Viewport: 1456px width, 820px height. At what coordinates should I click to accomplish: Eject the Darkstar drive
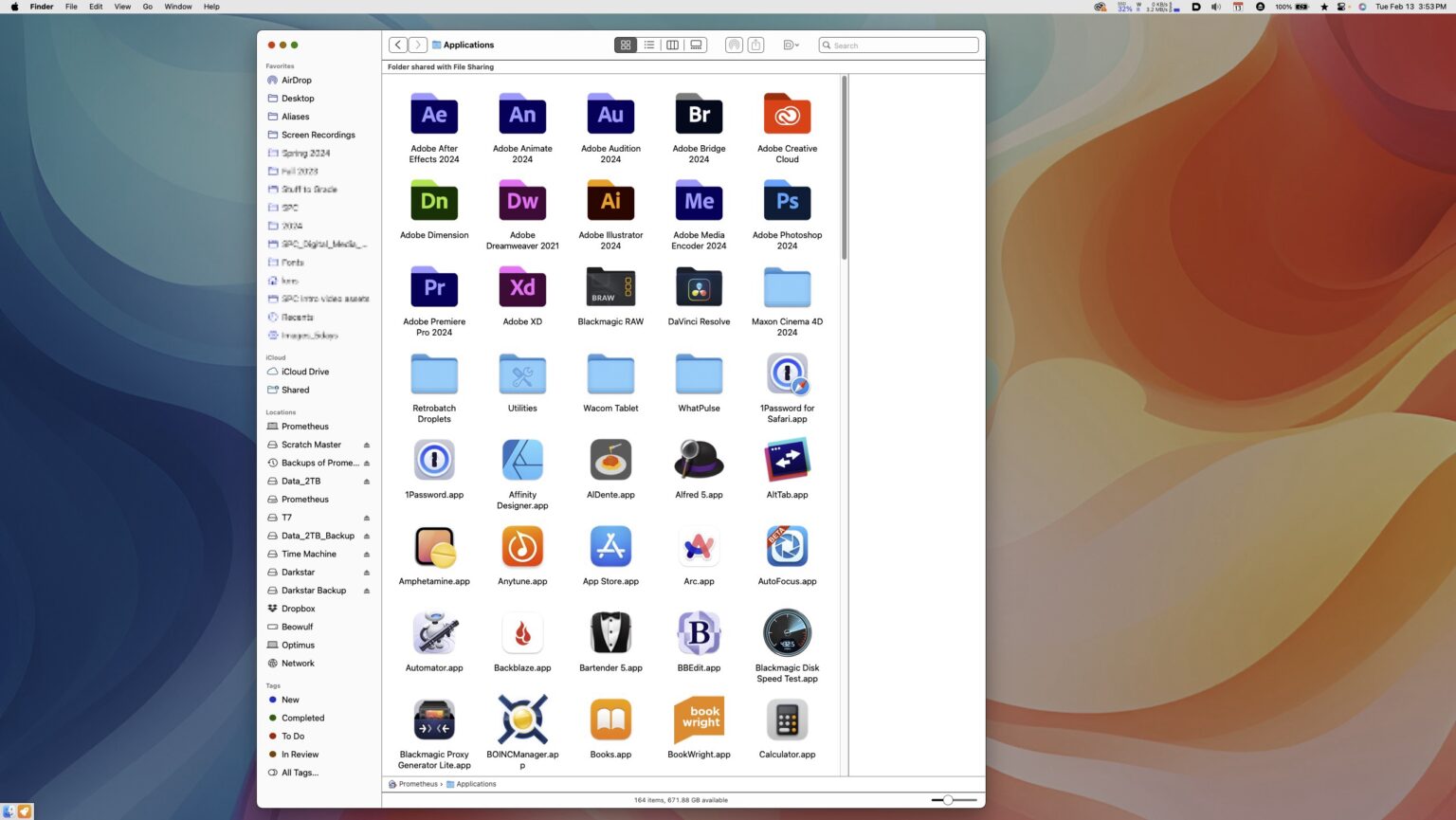click(x=367, y=572)
